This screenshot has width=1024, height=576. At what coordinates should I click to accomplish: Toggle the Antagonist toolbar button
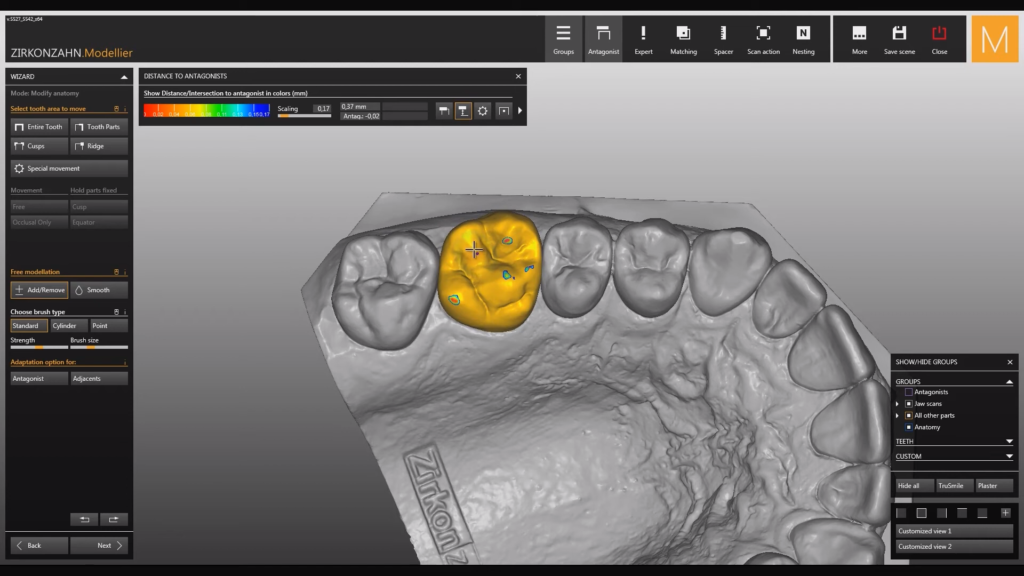pyautogui.click(x=603, y=39)
